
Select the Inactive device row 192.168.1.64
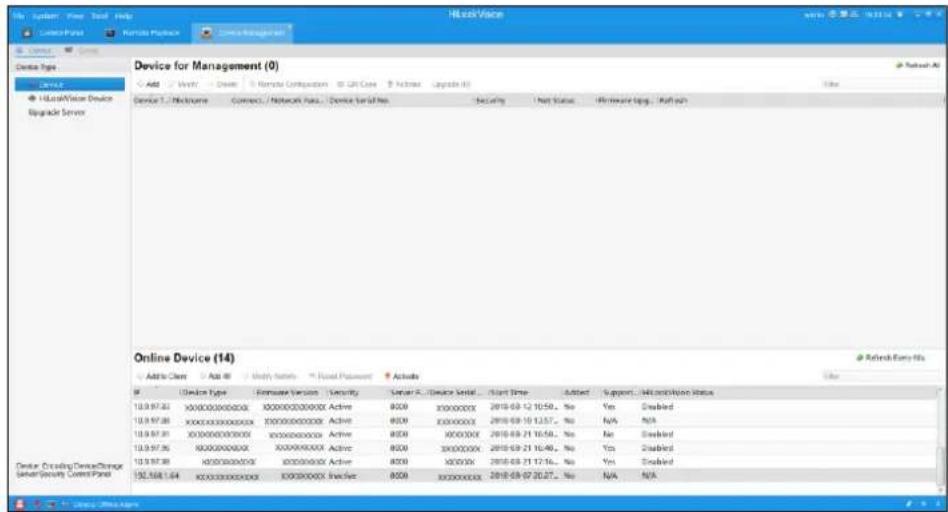click(534, 476)
